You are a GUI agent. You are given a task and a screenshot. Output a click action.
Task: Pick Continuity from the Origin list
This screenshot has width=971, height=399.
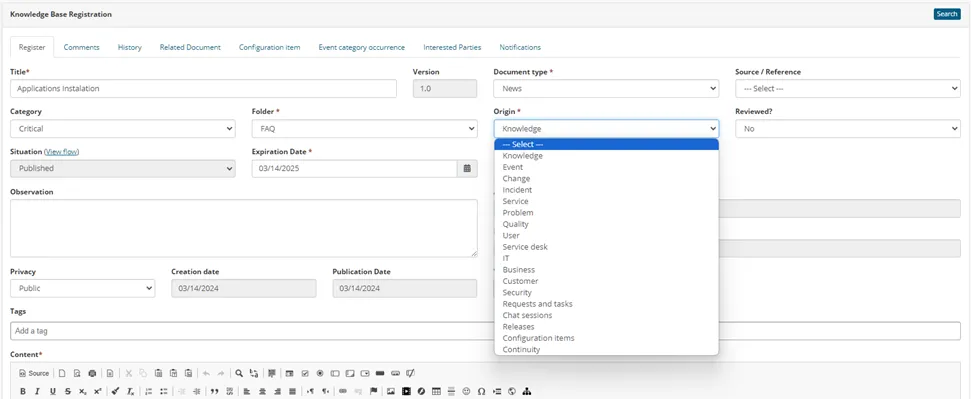[x=606, y=349]
